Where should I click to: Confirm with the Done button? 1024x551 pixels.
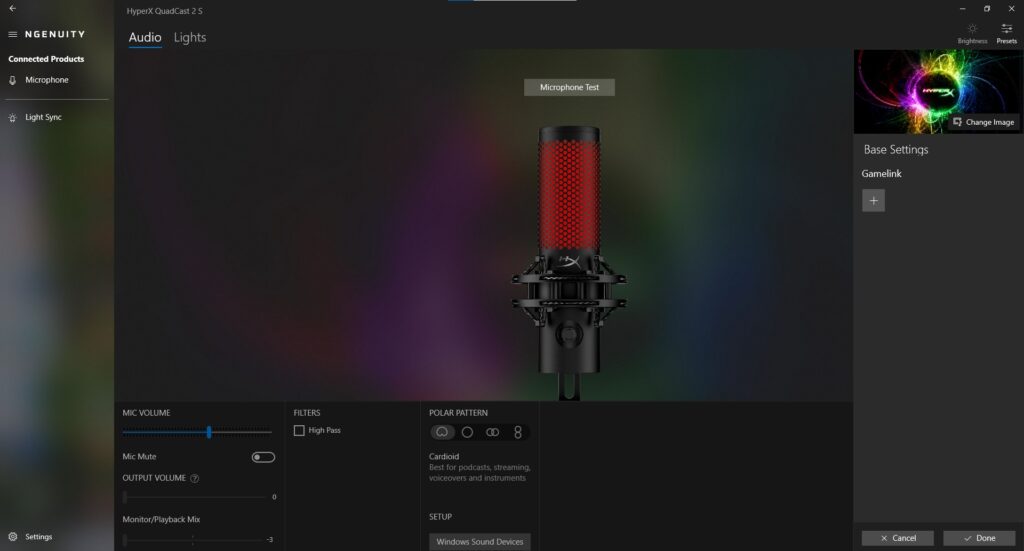(x=979, y=538)
